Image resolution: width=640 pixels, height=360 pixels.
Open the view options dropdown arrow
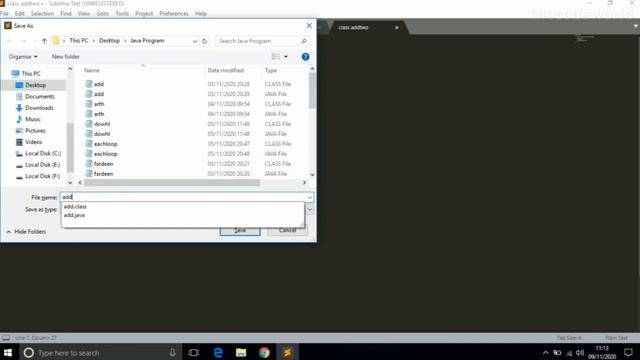coord(286,57)
